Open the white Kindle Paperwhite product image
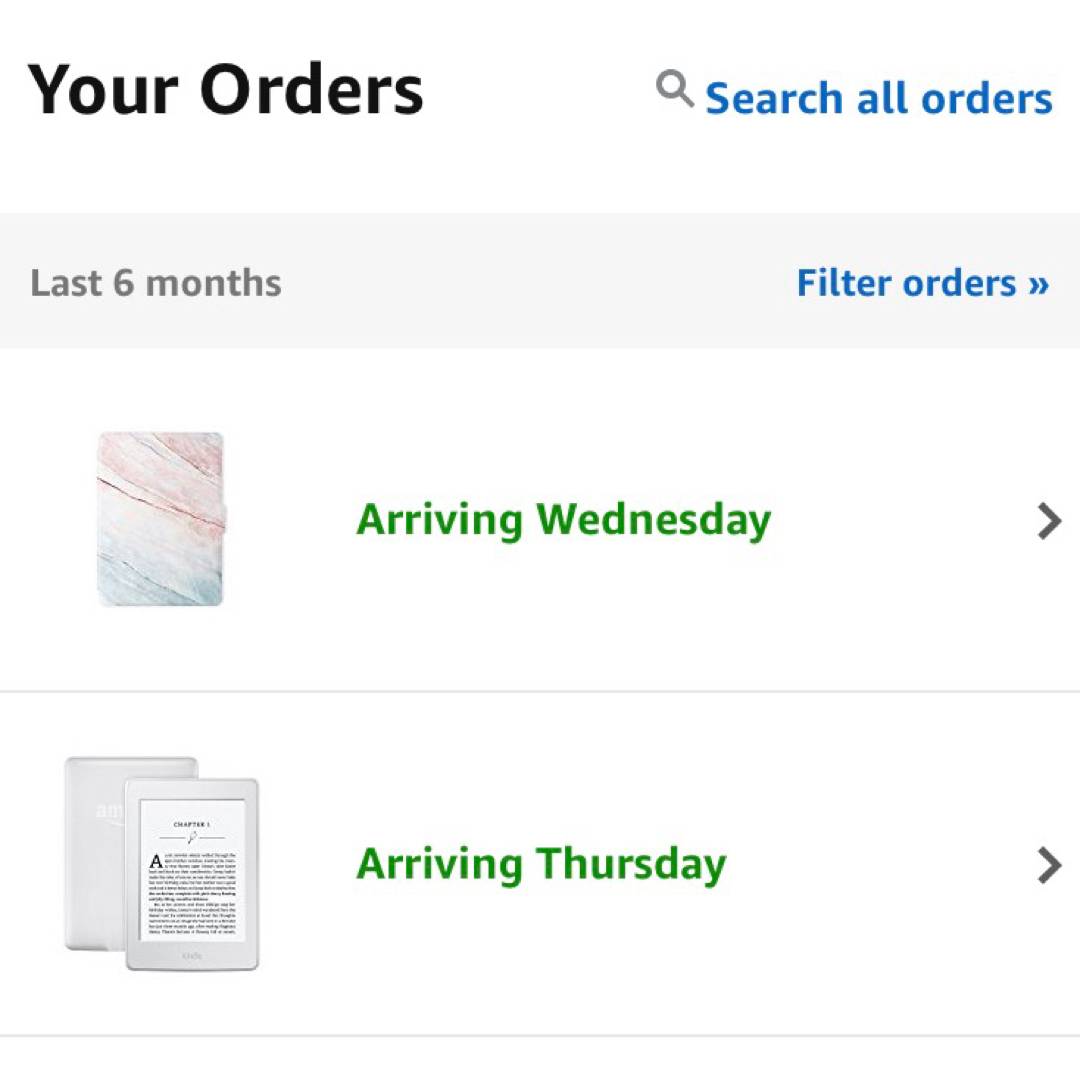The width and height of the screenshot is (1080, 1080). point(162,864)
